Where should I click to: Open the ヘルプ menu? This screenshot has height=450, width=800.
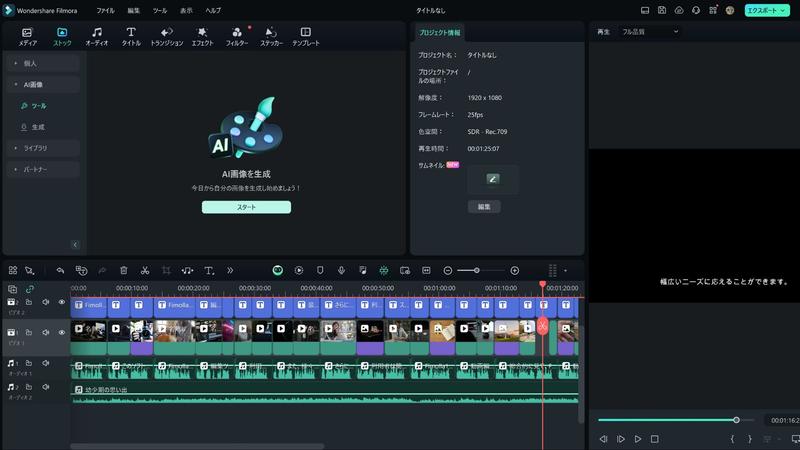click(x=213, y=10)
